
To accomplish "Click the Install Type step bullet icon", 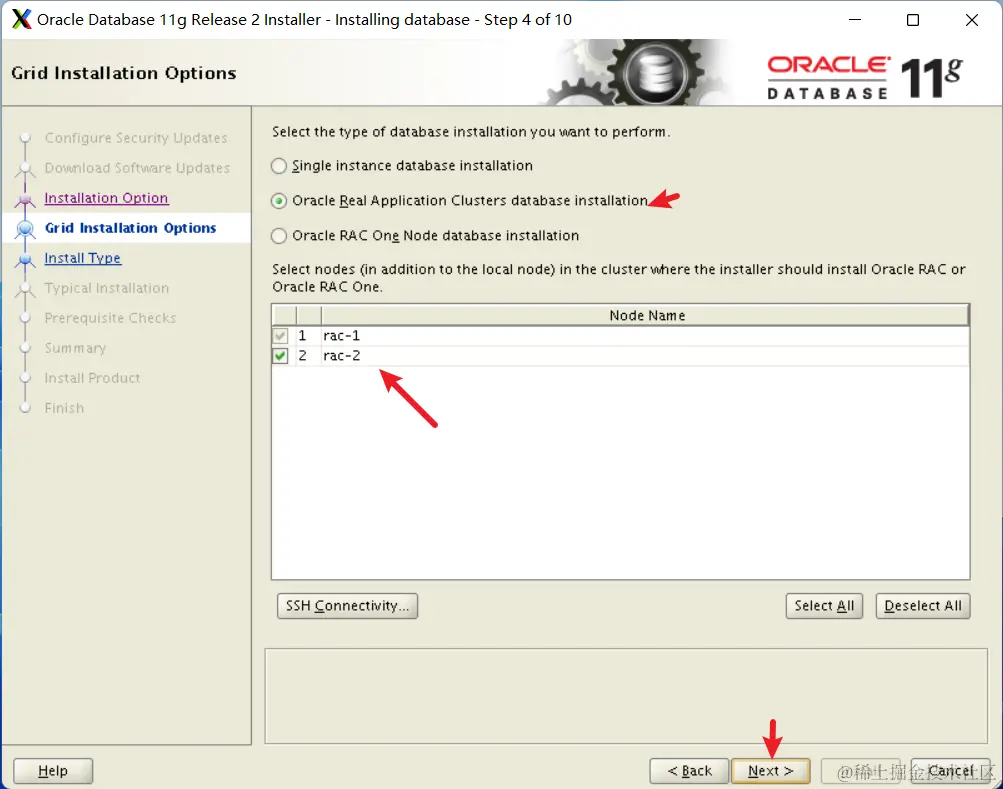I will (x=25, y=260).
